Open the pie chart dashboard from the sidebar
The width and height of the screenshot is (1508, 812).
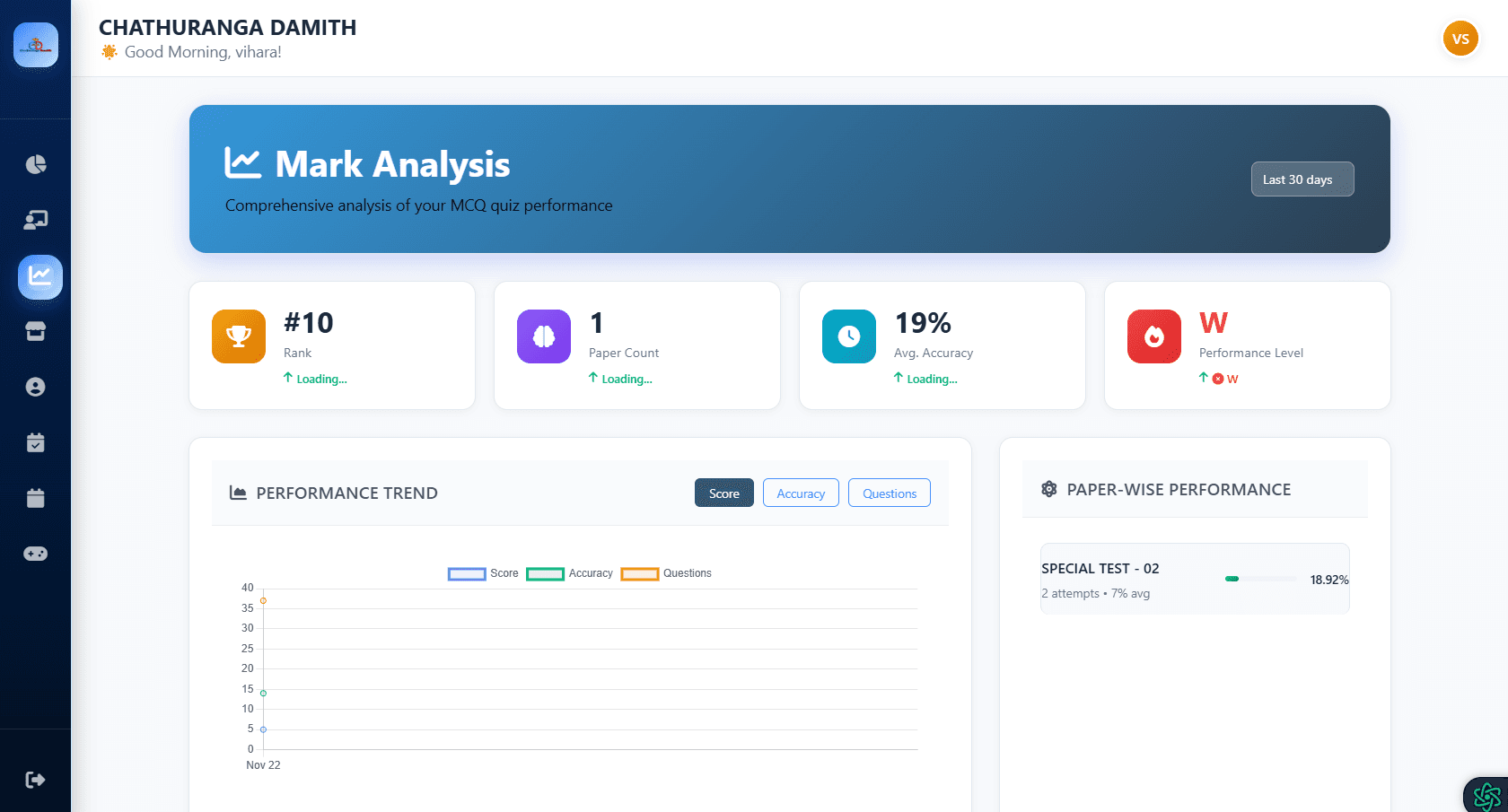(35, 164)
